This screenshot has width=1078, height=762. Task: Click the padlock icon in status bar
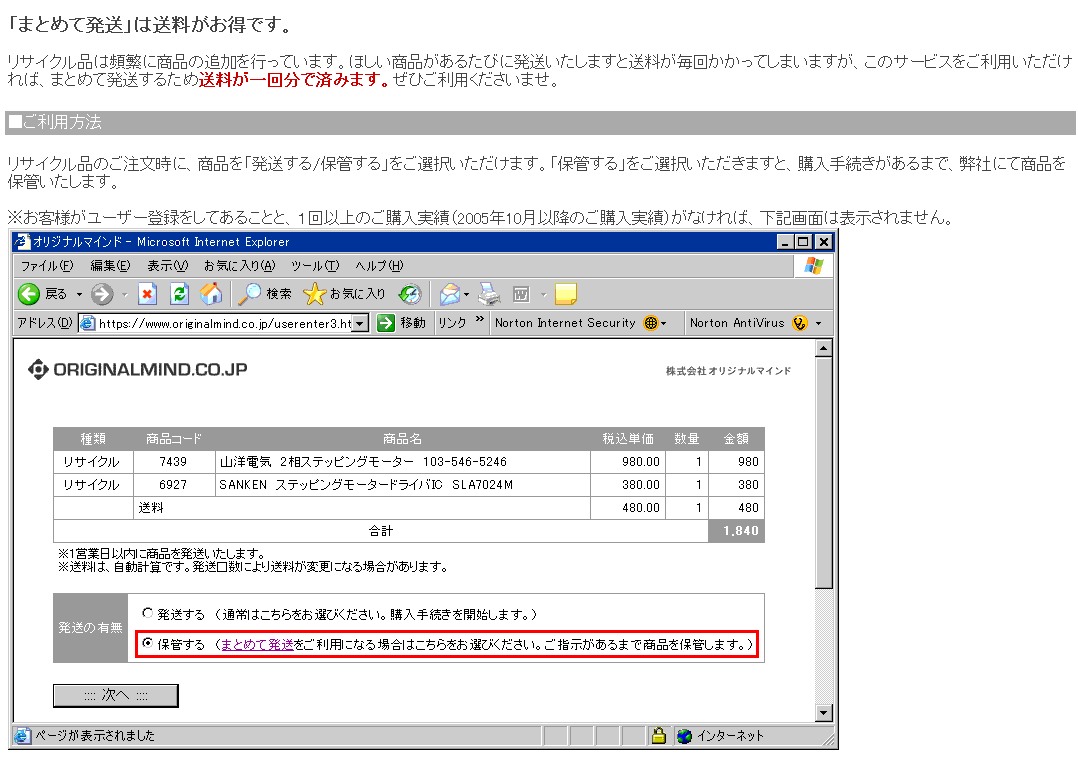tap(659, 736)
